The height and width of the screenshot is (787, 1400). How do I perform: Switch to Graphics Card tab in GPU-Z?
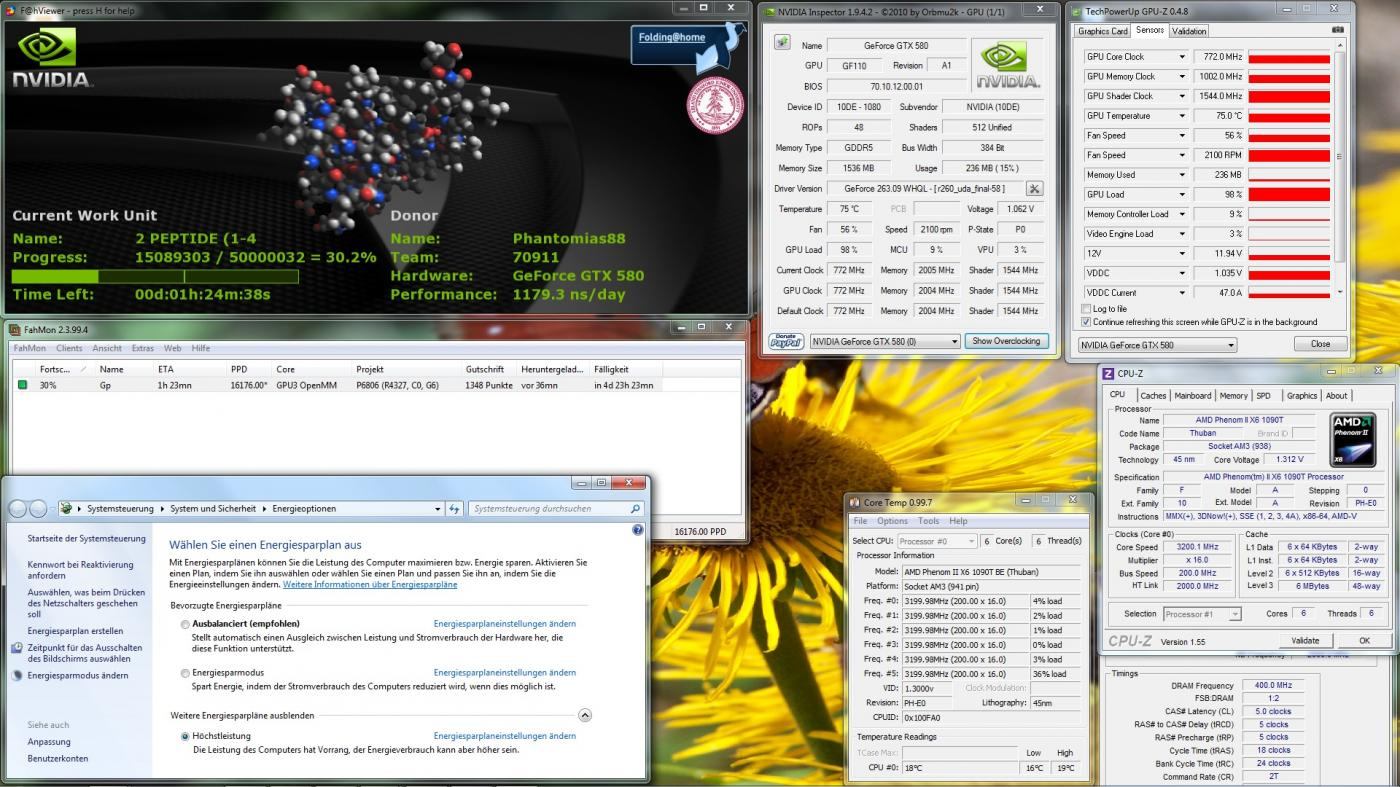coord(1103,31)
